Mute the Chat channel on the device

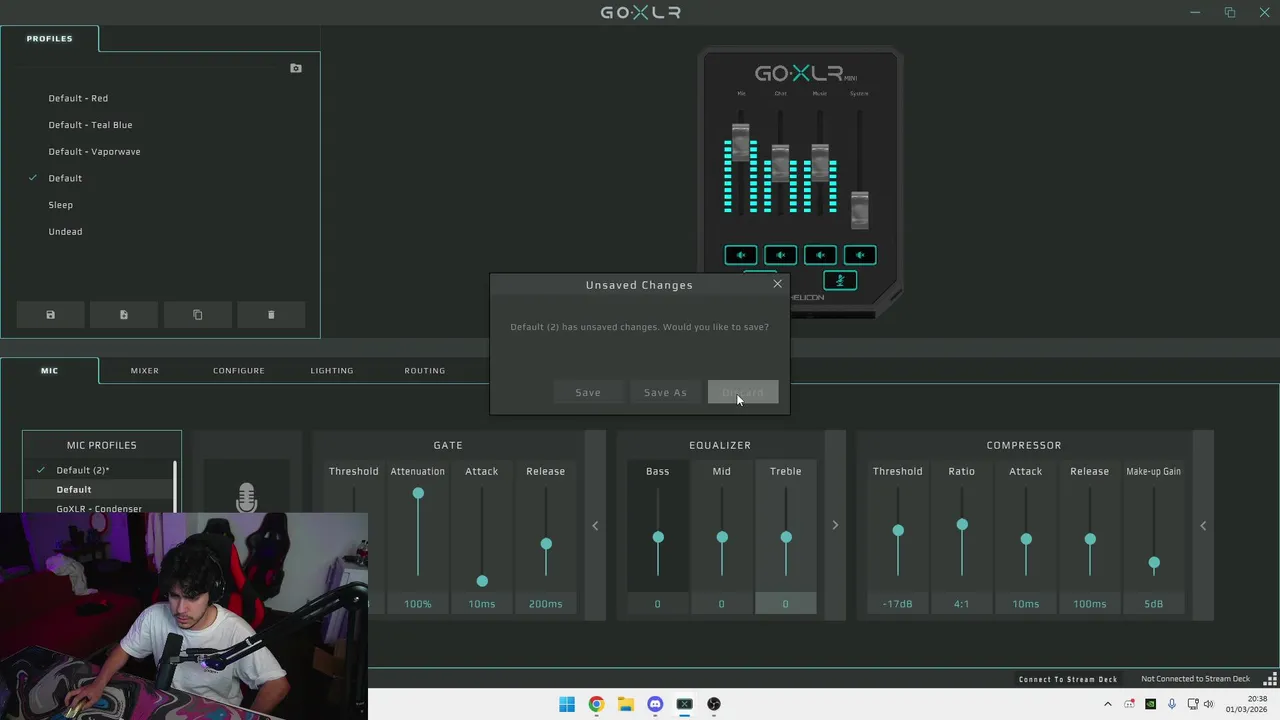coord(780,255)
